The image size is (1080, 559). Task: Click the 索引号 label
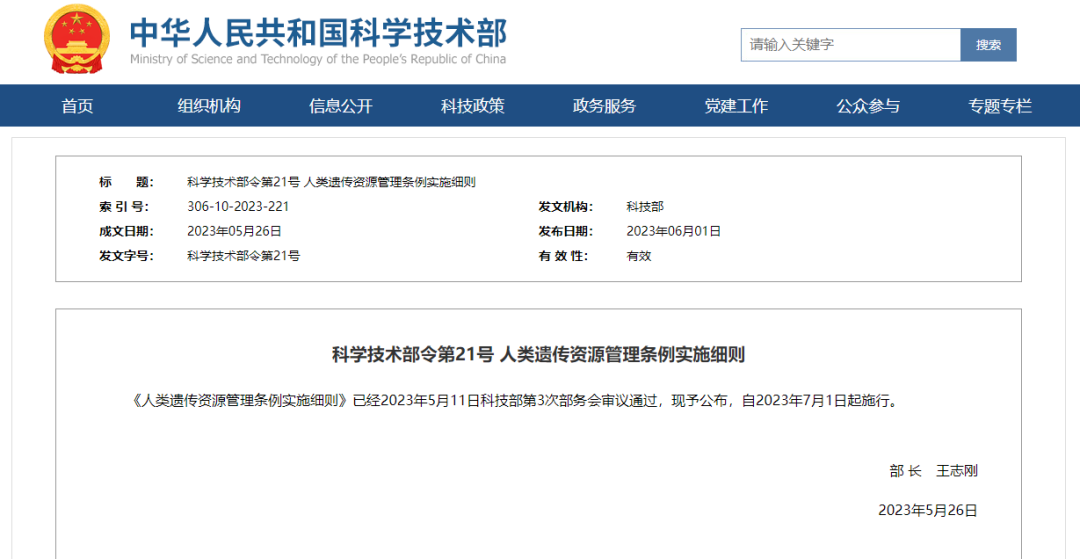(x=123, y=207)
